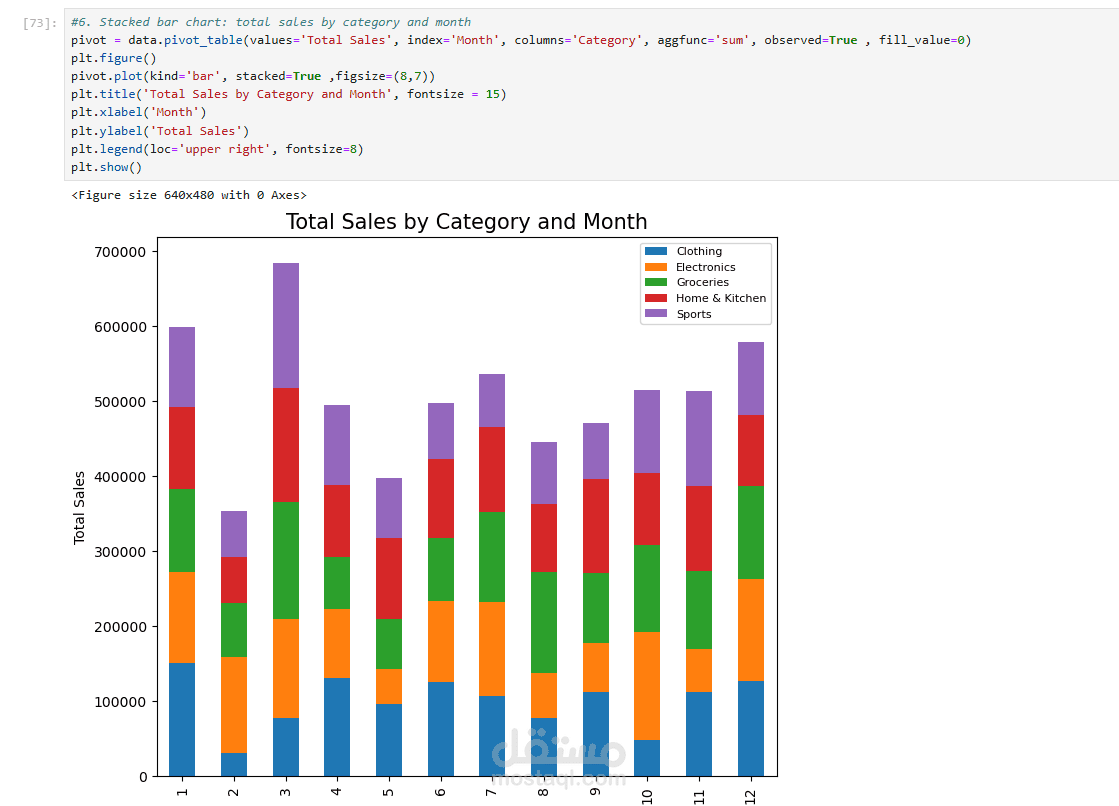1119x806 pixels.
Task: Click the red Home & Kitchen segment of month 5 bar
Action: pyautogui.click(x=389, y=578)
